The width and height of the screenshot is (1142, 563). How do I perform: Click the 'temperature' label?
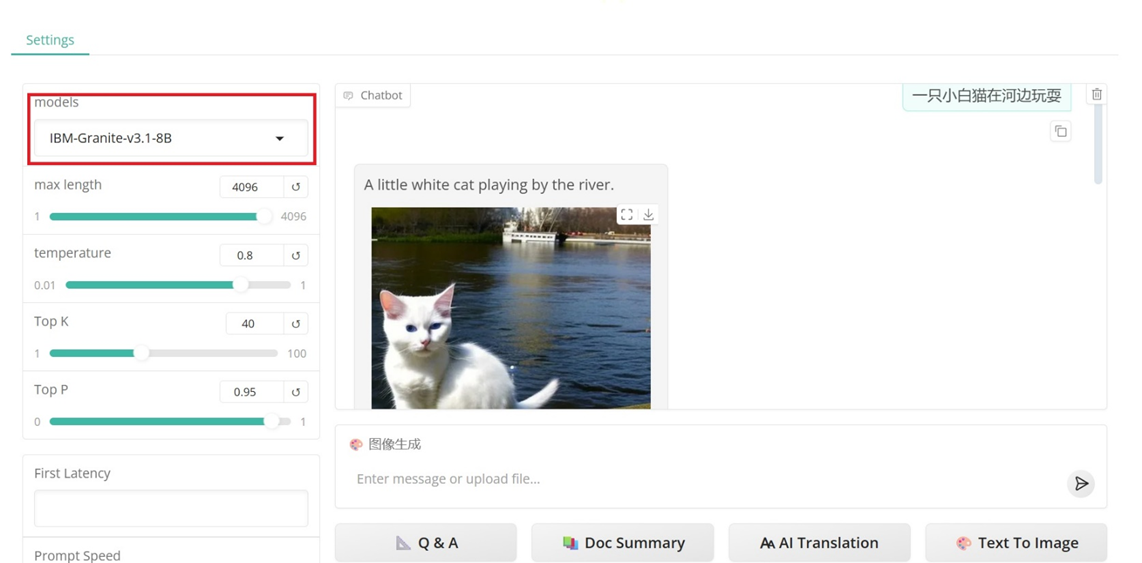(x=73, y=253)
